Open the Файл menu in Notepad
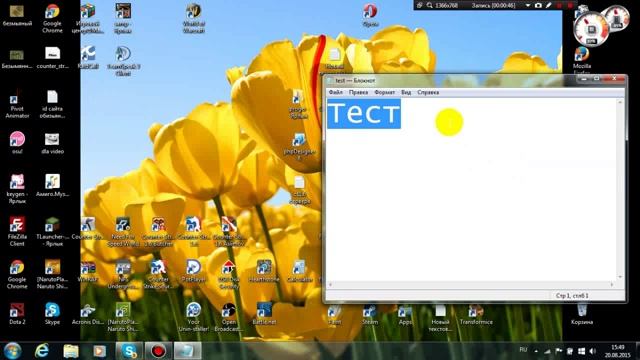 point(336,92)
